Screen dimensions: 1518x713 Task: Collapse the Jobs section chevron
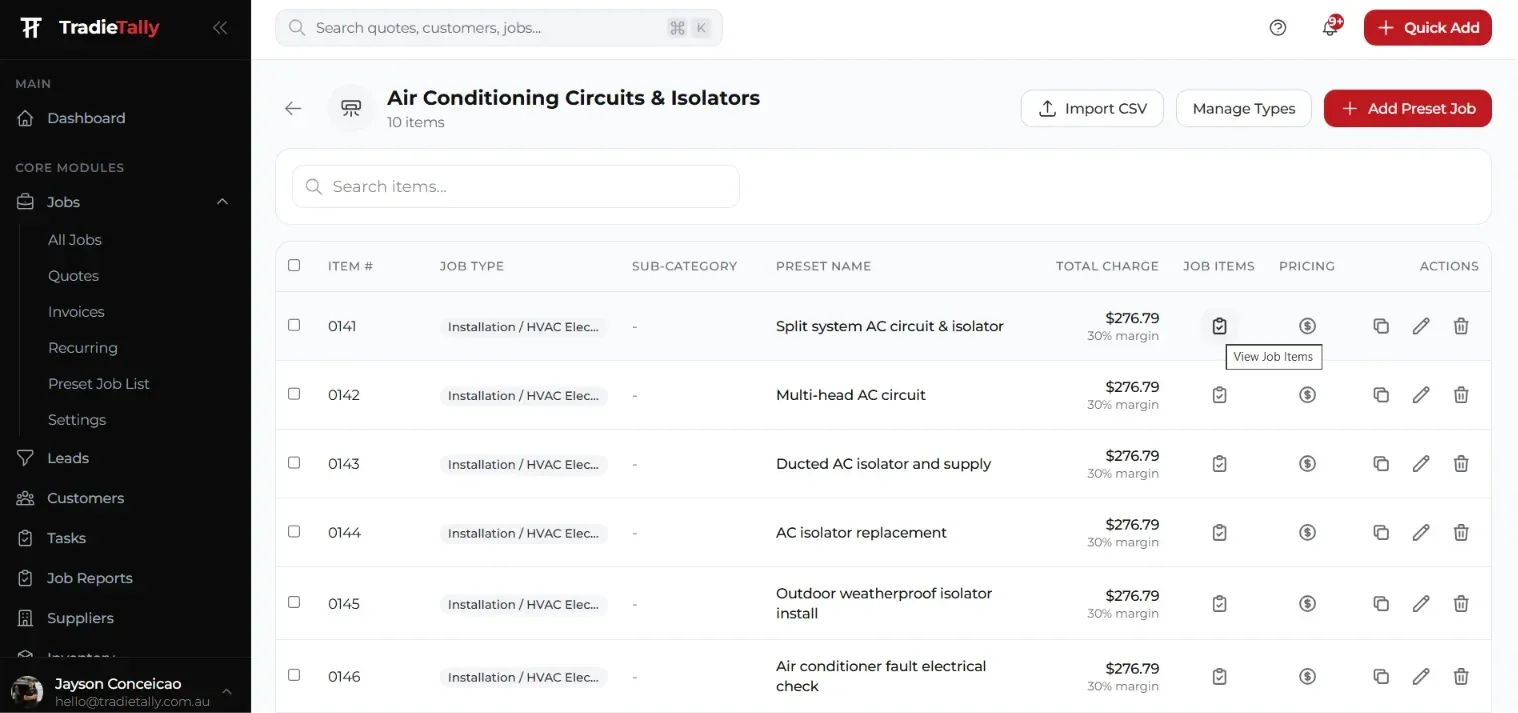(222, 202)
